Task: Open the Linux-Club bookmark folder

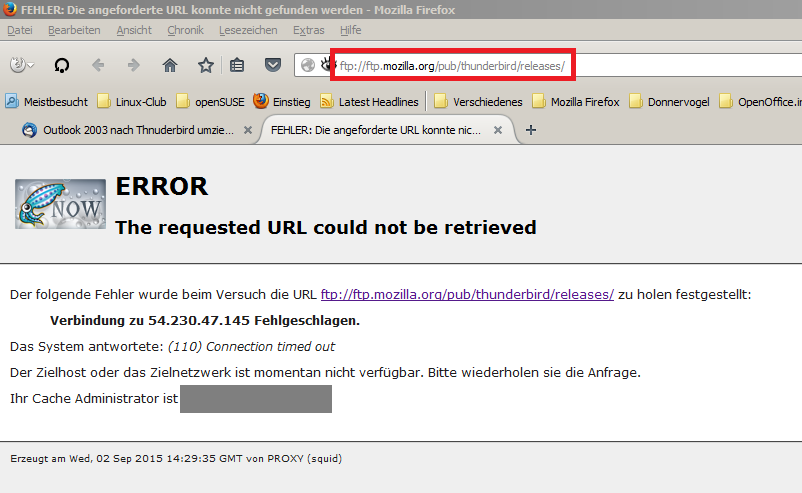Action: 132,102
